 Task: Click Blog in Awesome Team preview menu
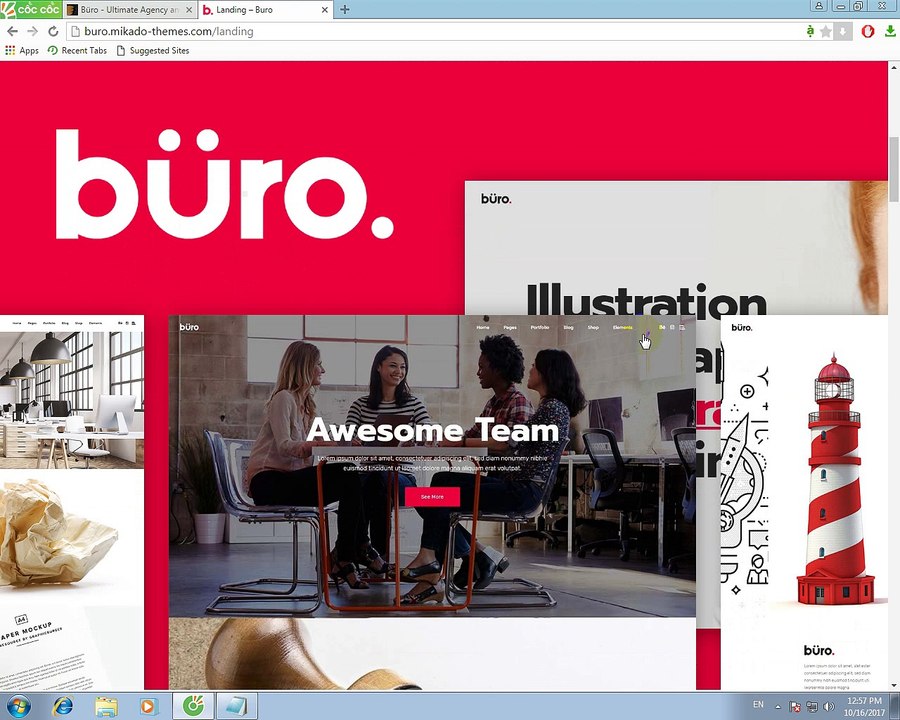(x=568, y=327)
